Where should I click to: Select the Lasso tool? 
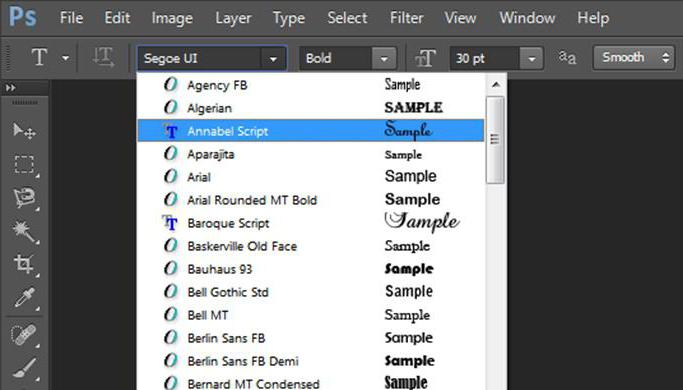click(x=24, y=198)
